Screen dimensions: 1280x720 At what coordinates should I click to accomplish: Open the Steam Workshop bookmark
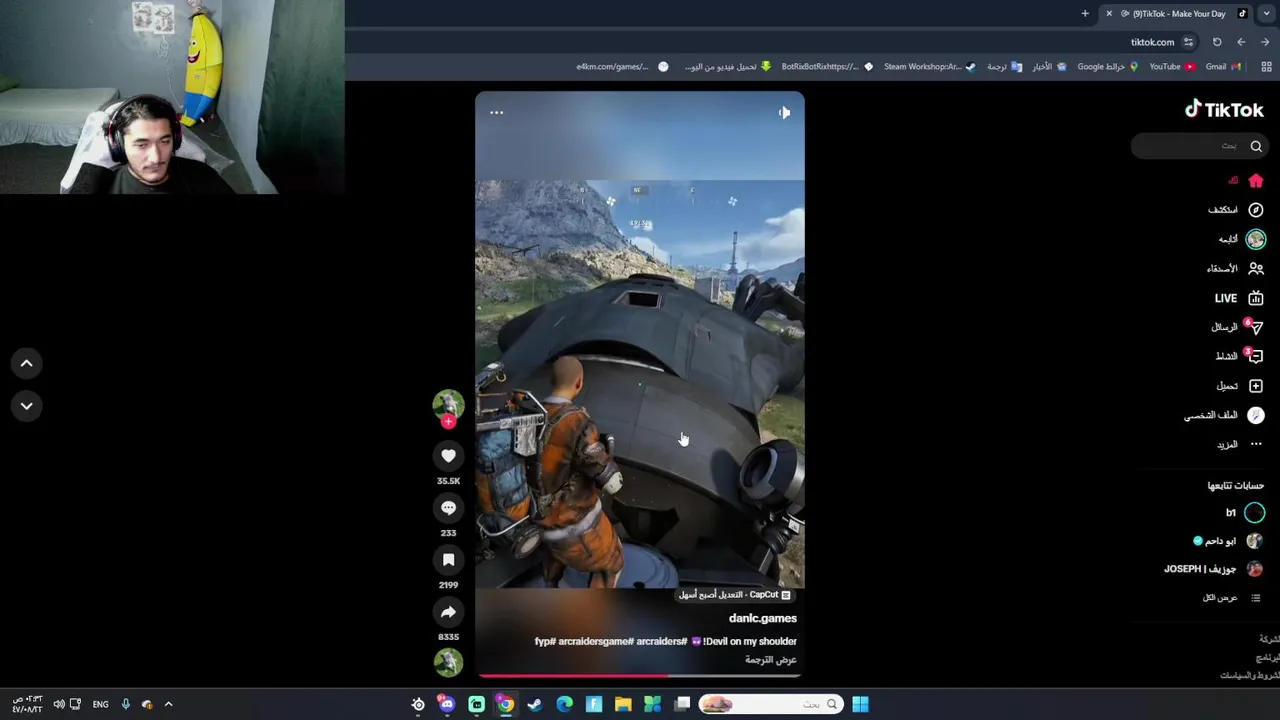tap(929, 67)
